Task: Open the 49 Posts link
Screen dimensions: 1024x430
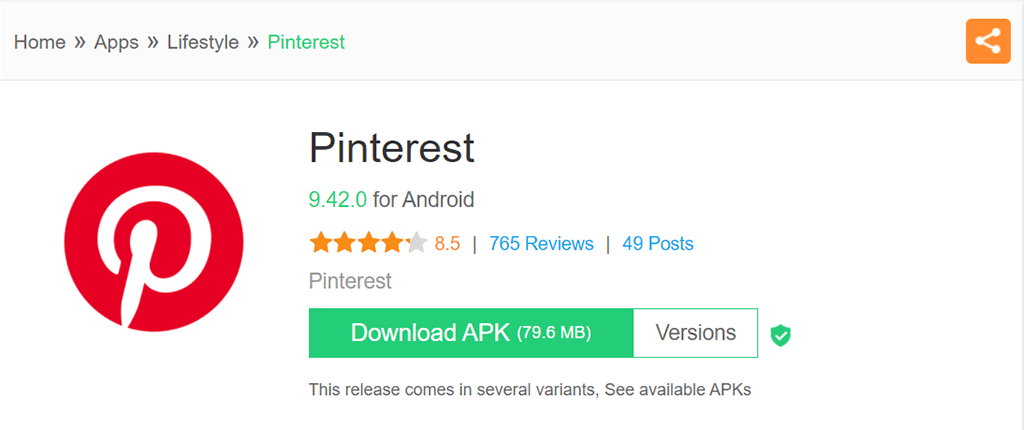Action: (x=657, y=243)
